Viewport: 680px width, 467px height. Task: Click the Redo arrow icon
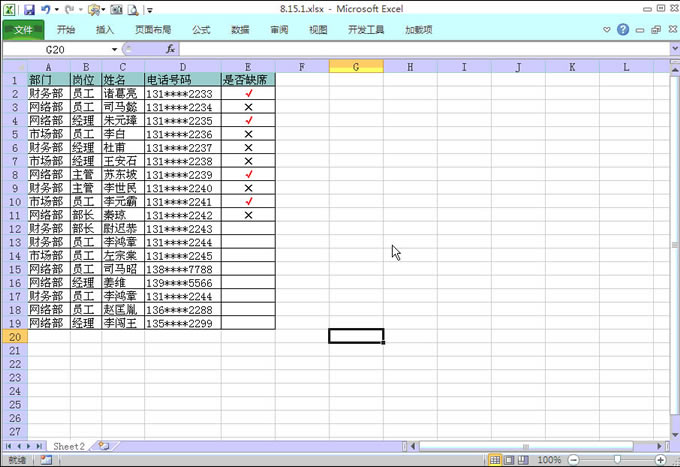coord(69,9)
